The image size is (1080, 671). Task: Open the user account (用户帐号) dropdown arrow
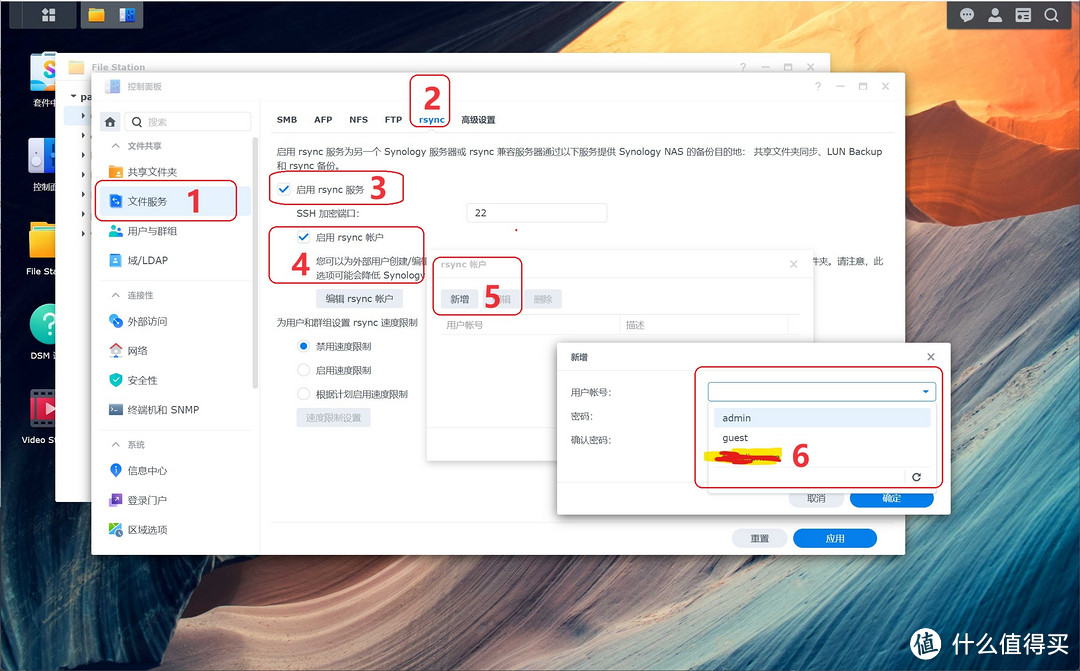coord(926,392)
